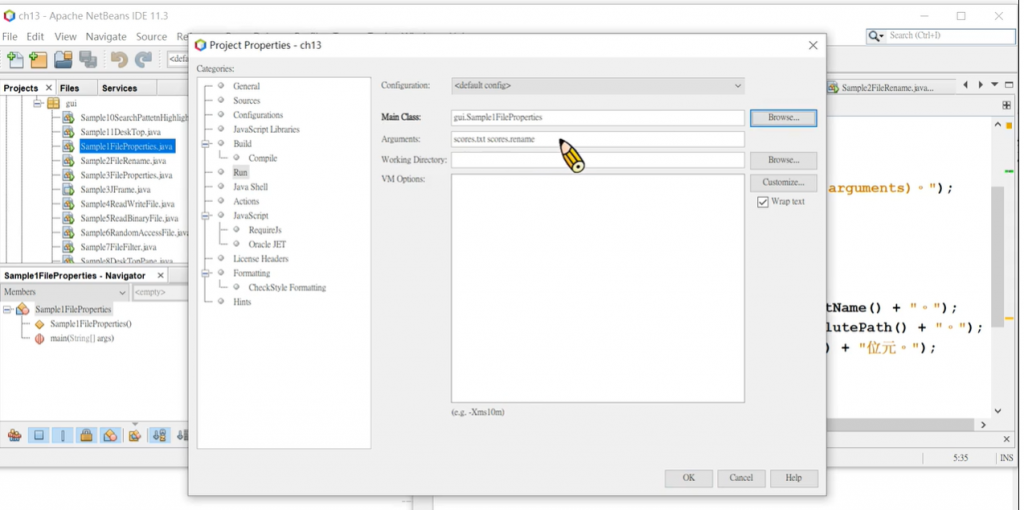The height and width of the screenshot is (510, 1024).
Task: Toggle Fully Qualified Names in Navigator
Action: tap(135, 435)
